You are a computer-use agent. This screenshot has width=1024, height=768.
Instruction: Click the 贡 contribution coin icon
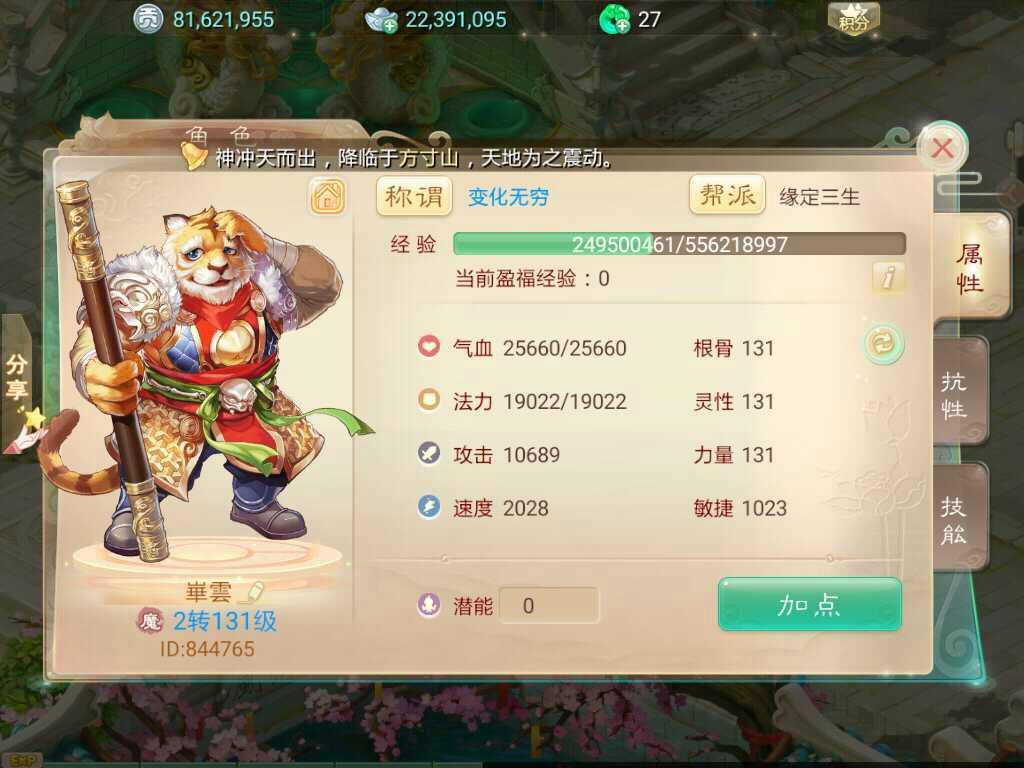coord(148,20)
